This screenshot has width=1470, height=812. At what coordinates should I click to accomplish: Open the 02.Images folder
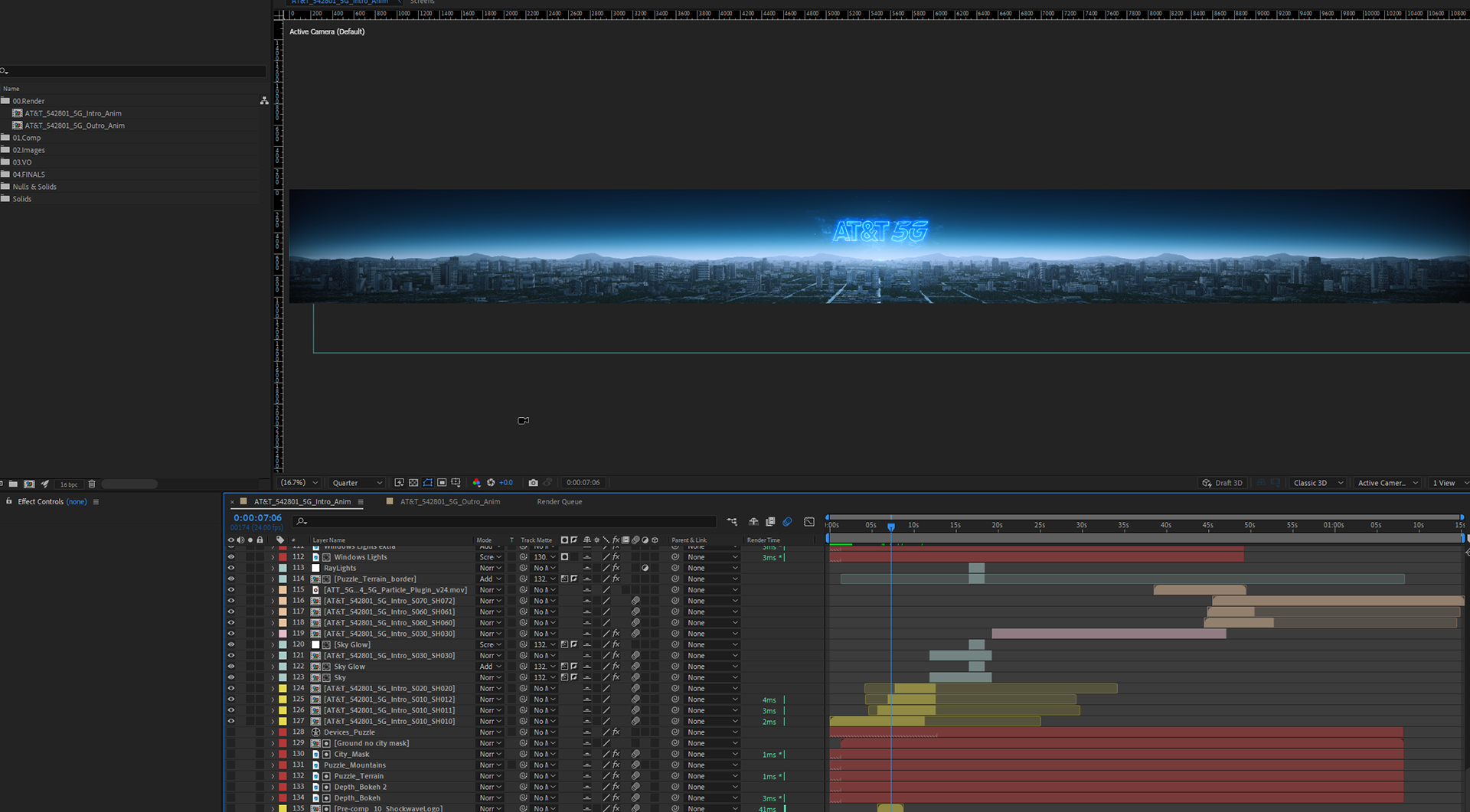tap(28, 150)
